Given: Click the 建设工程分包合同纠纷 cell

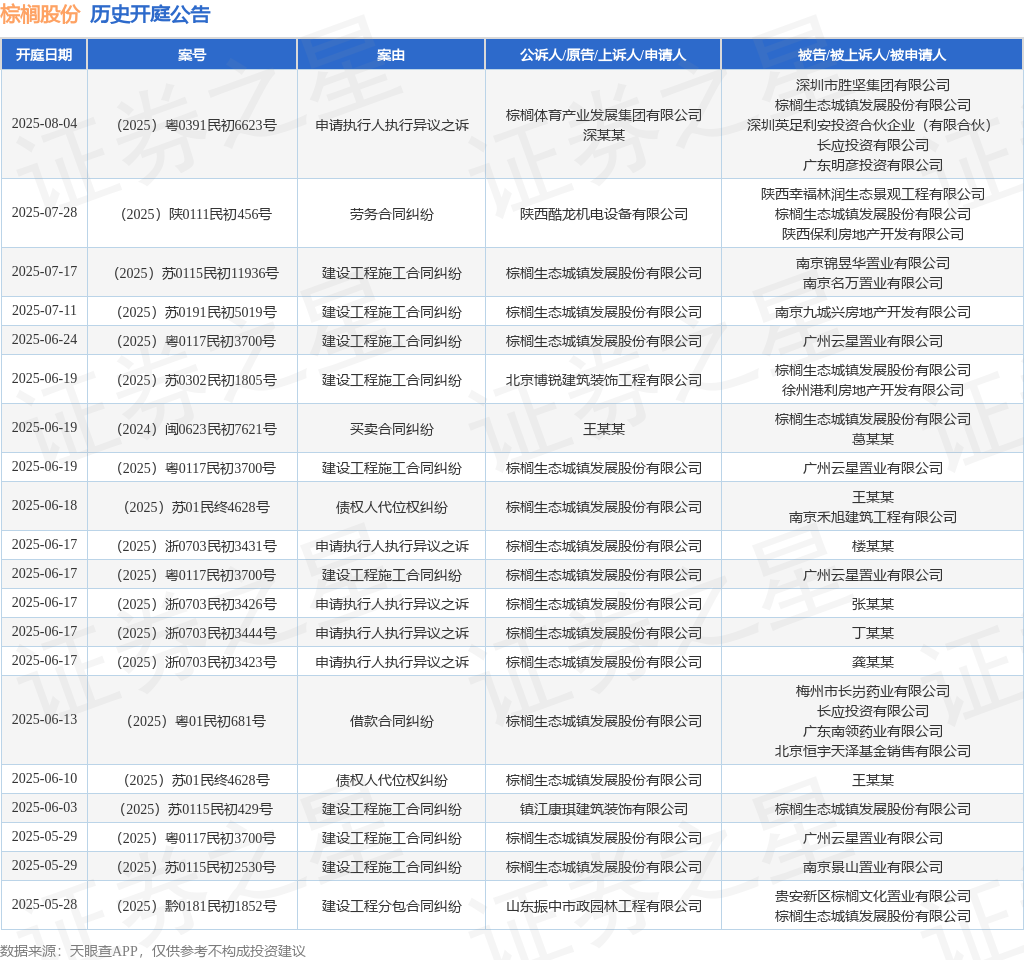Looking at the screenshot, I should click(391, 906).
